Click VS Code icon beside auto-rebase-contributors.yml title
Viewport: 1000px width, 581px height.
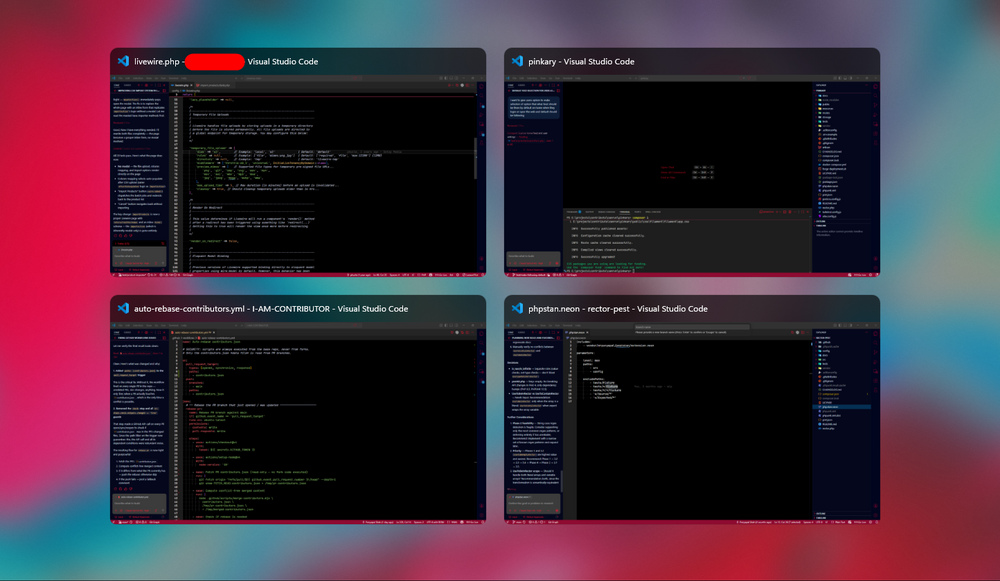point(124,308)
